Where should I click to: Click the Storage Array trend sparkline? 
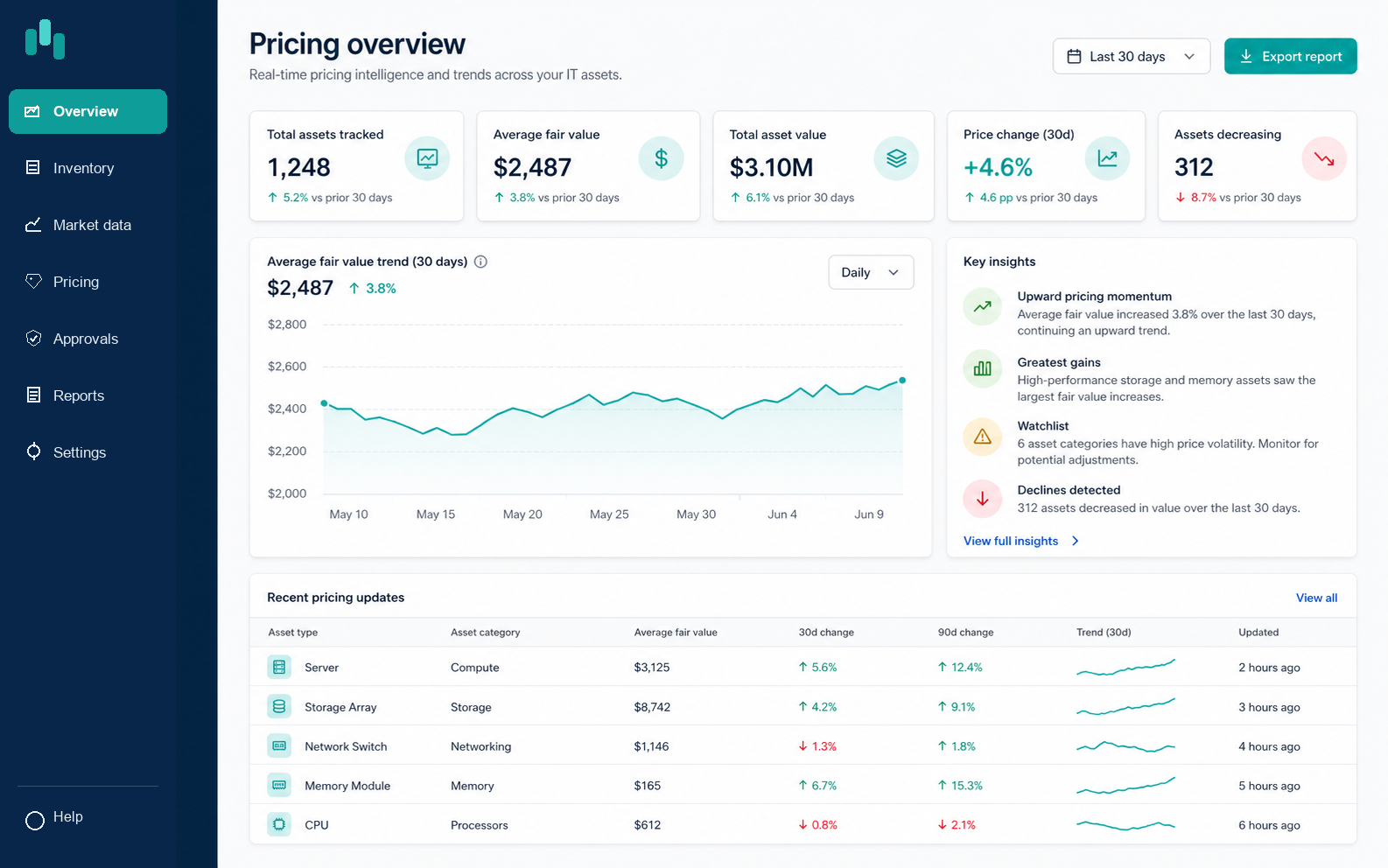tap(1125, 707)
